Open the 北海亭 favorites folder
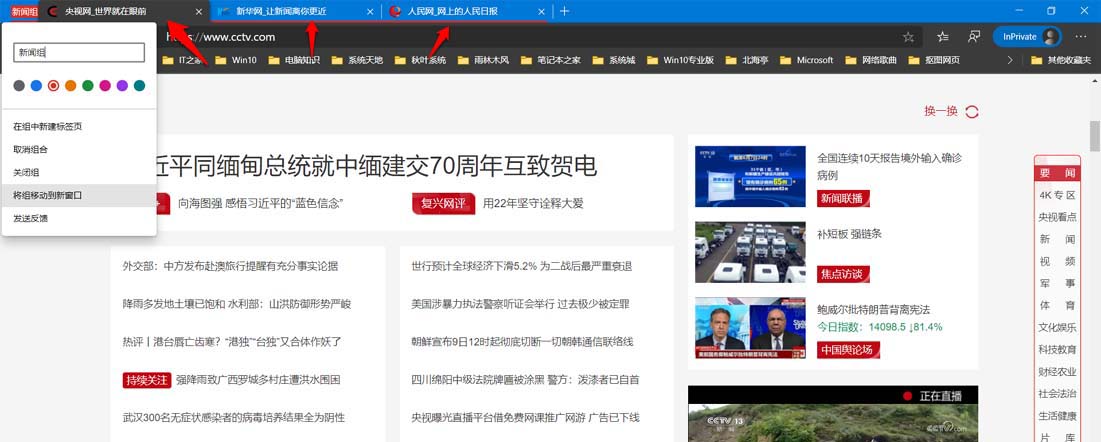Viewport: 1101px width, 442px height. click(x=748, y=60)
